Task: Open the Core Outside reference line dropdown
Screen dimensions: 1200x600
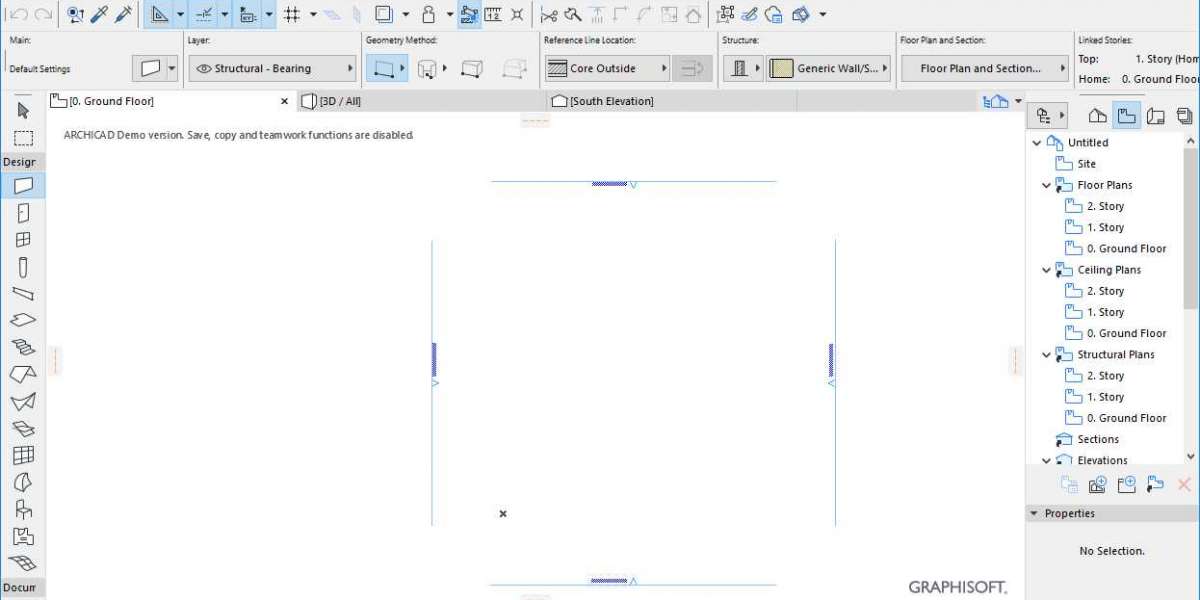Action: point(607,69)
